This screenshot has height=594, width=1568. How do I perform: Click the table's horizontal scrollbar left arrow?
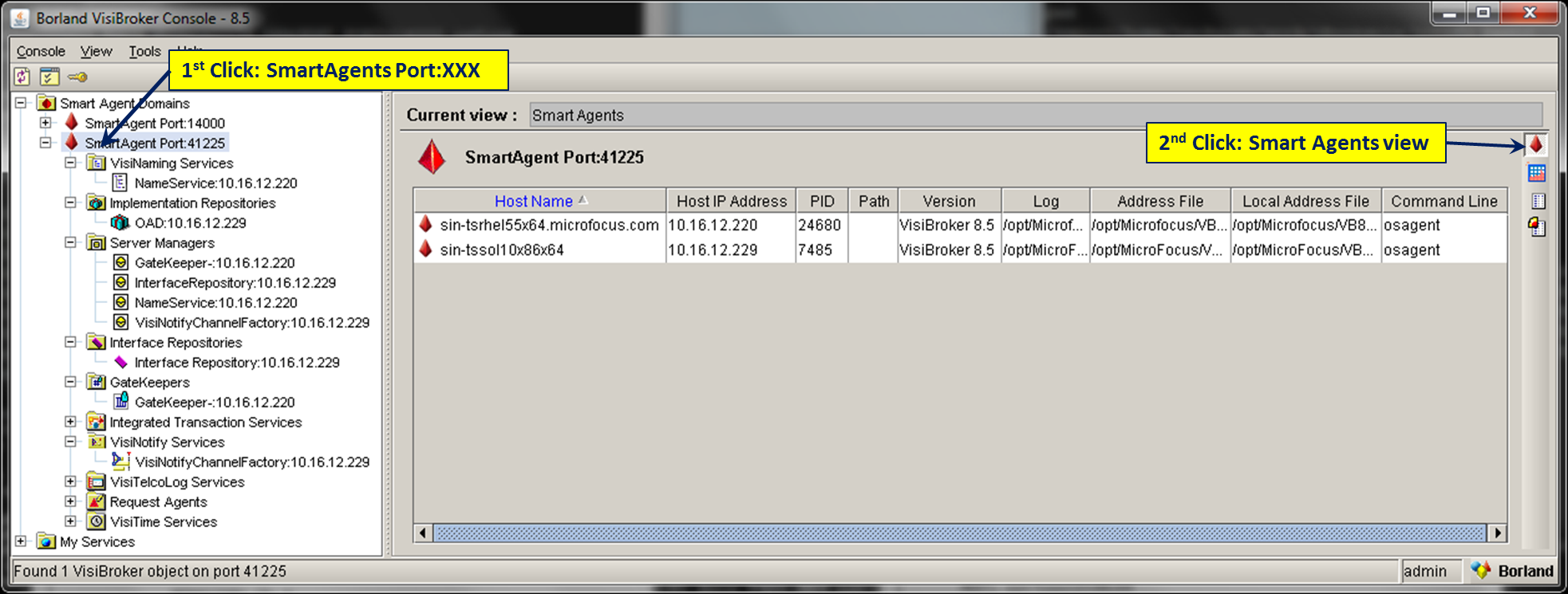click(424, 533)
